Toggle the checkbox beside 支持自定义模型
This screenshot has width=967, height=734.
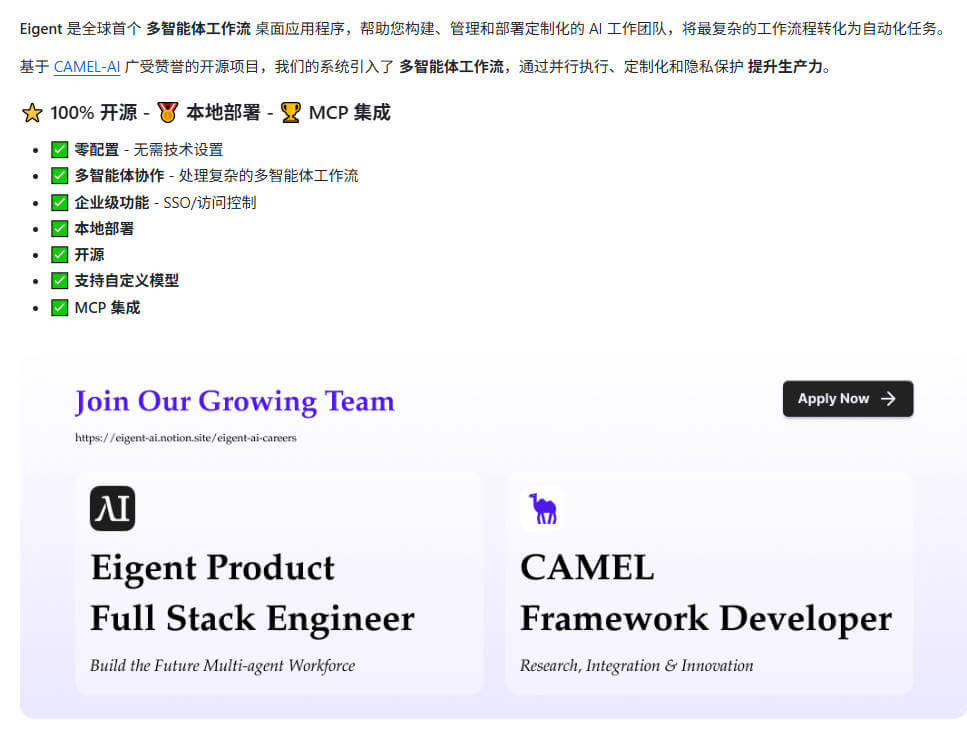pos(60,281)
